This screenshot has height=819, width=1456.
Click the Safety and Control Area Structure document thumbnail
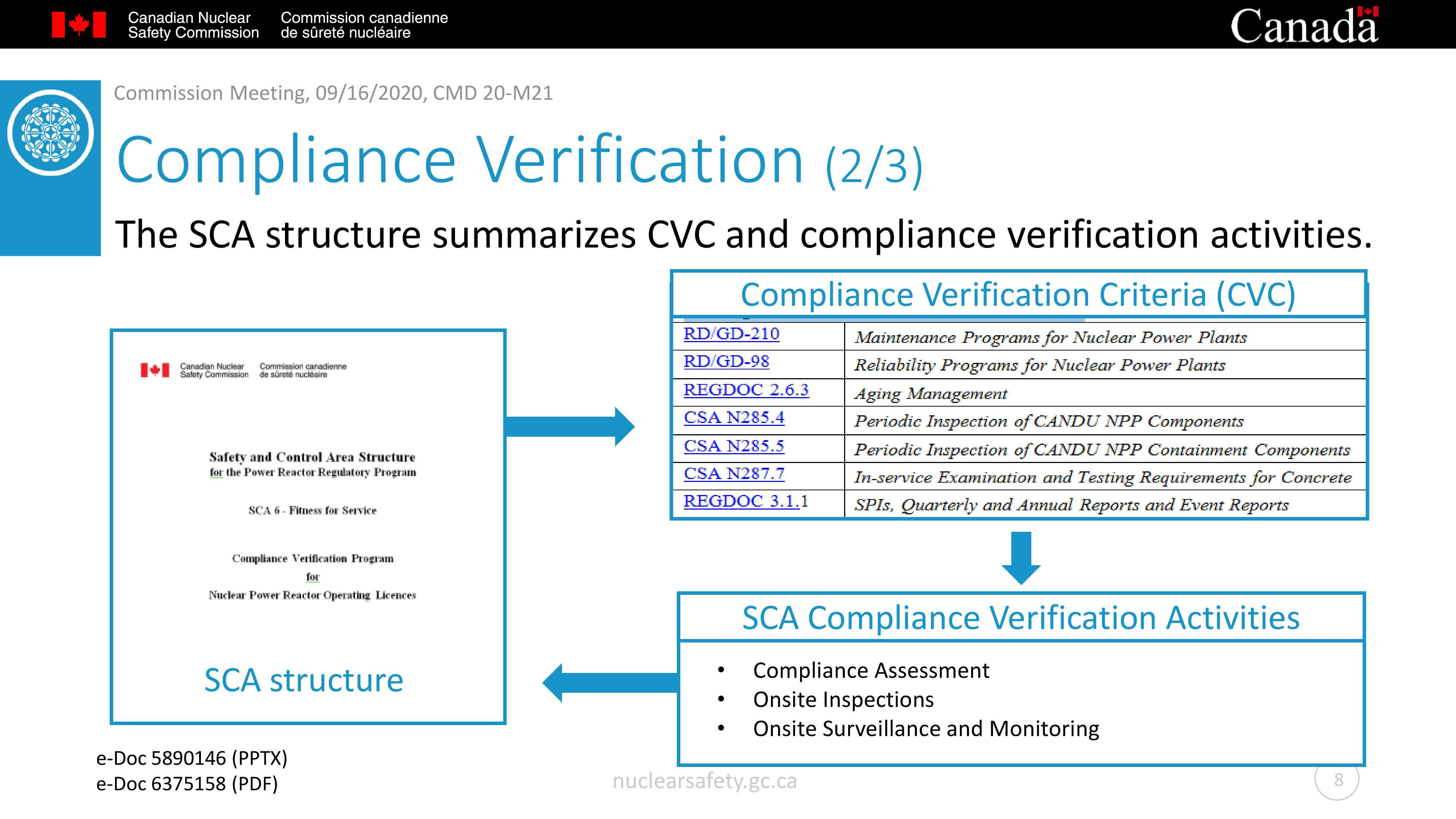click(308, 526)
